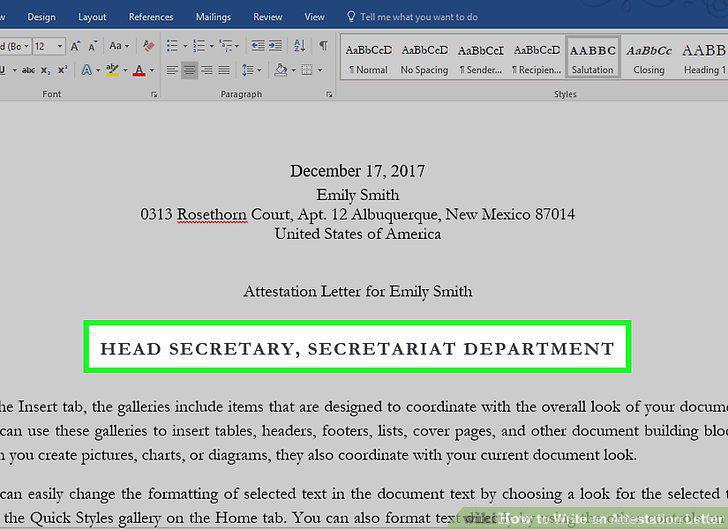Open the font name dropdown
The image size is (728, 529).
(26, 46)
